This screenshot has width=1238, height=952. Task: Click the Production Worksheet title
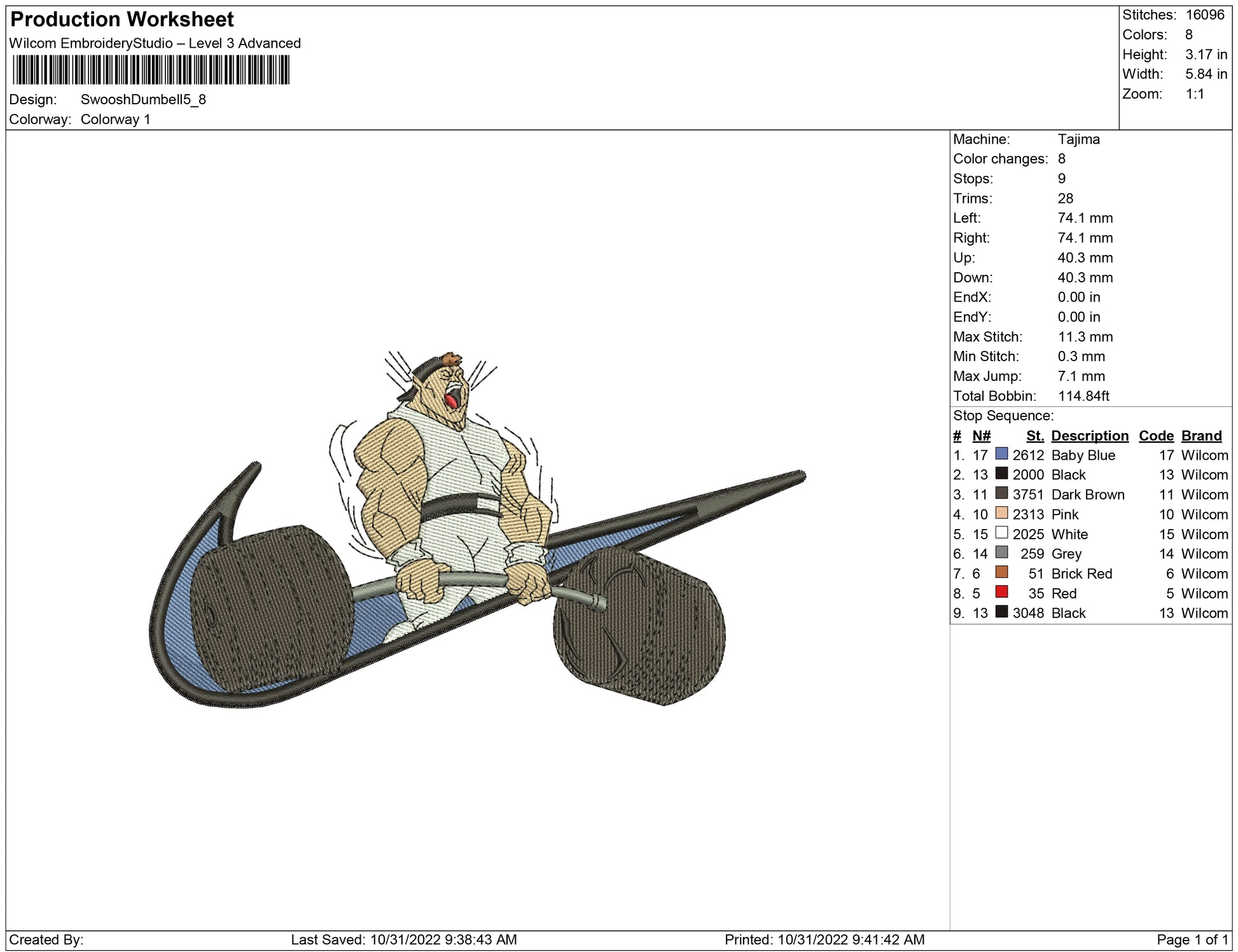[x=122, y=20]
